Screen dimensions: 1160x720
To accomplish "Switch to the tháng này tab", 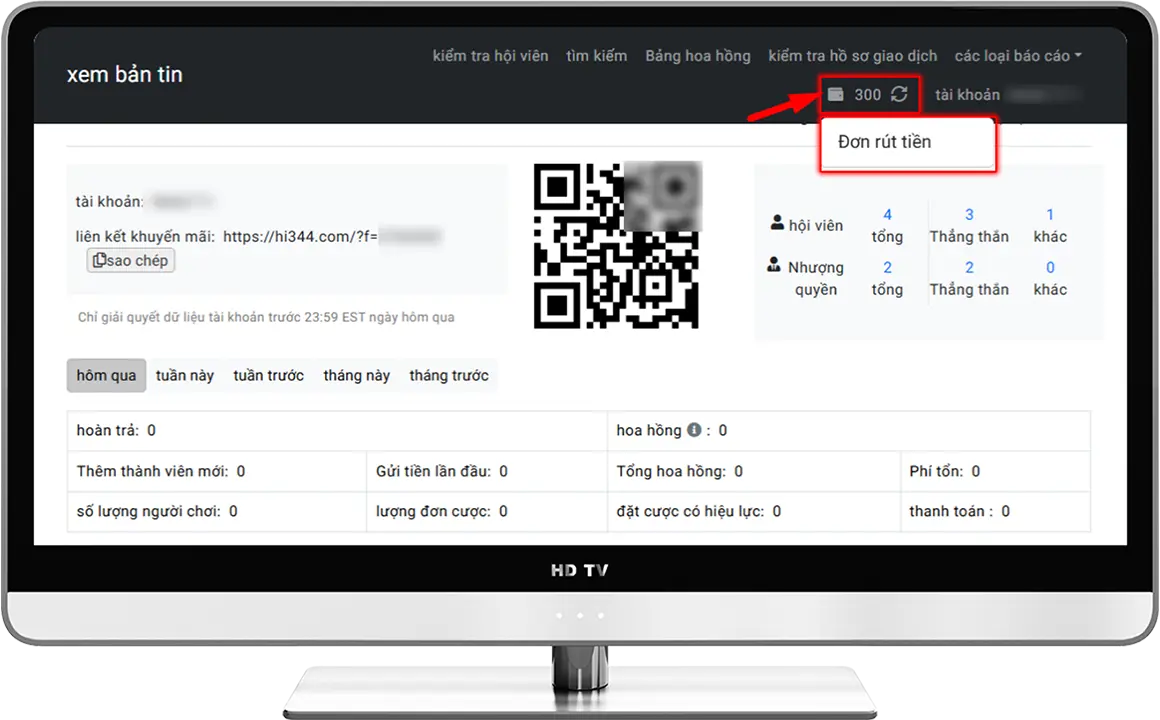I will (x=357, y=375).
